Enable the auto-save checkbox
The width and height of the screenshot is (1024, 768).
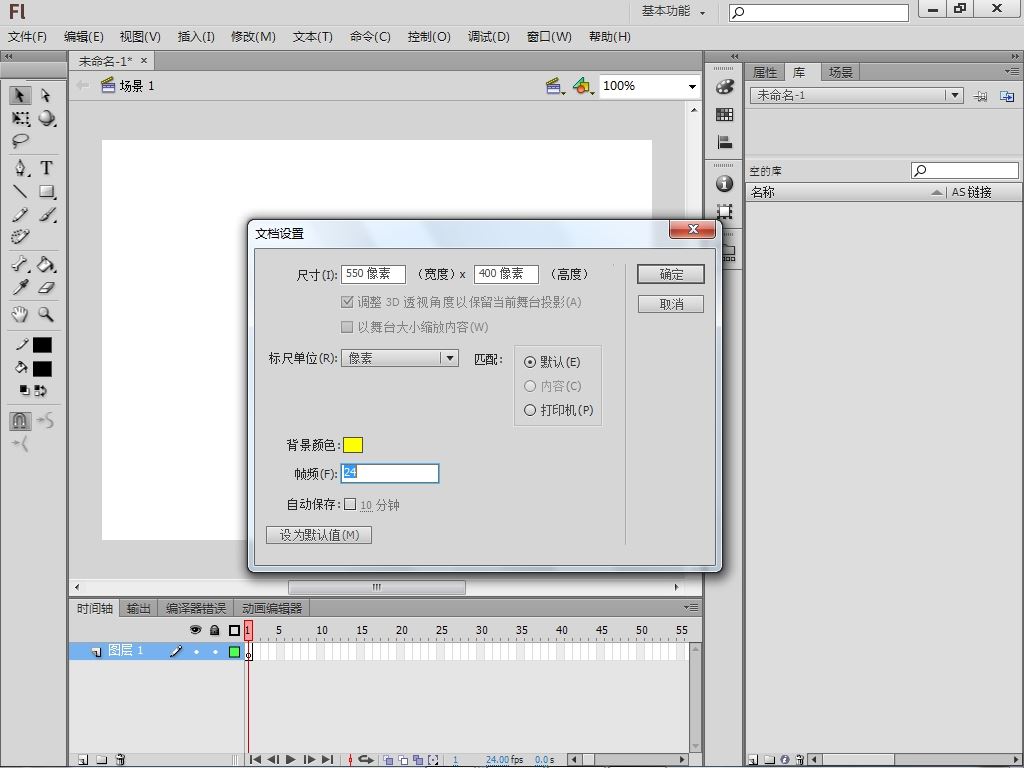coord(350,504)
